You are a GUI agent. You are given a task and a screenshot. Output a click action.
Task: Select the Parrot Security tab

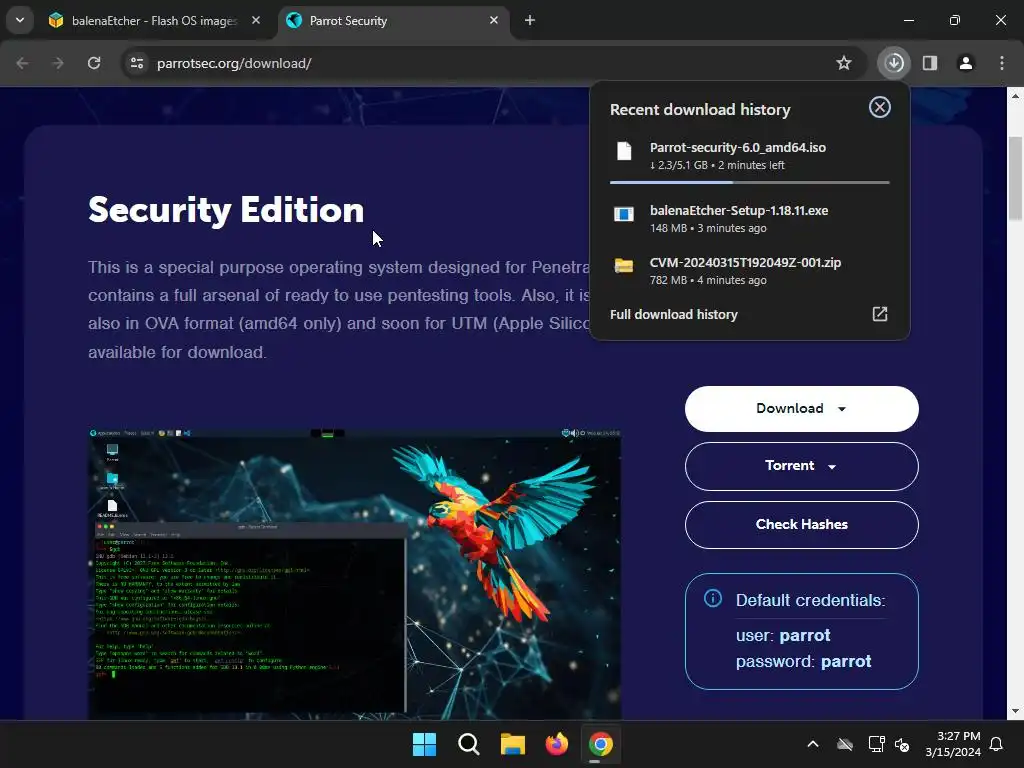click(394, 21)
